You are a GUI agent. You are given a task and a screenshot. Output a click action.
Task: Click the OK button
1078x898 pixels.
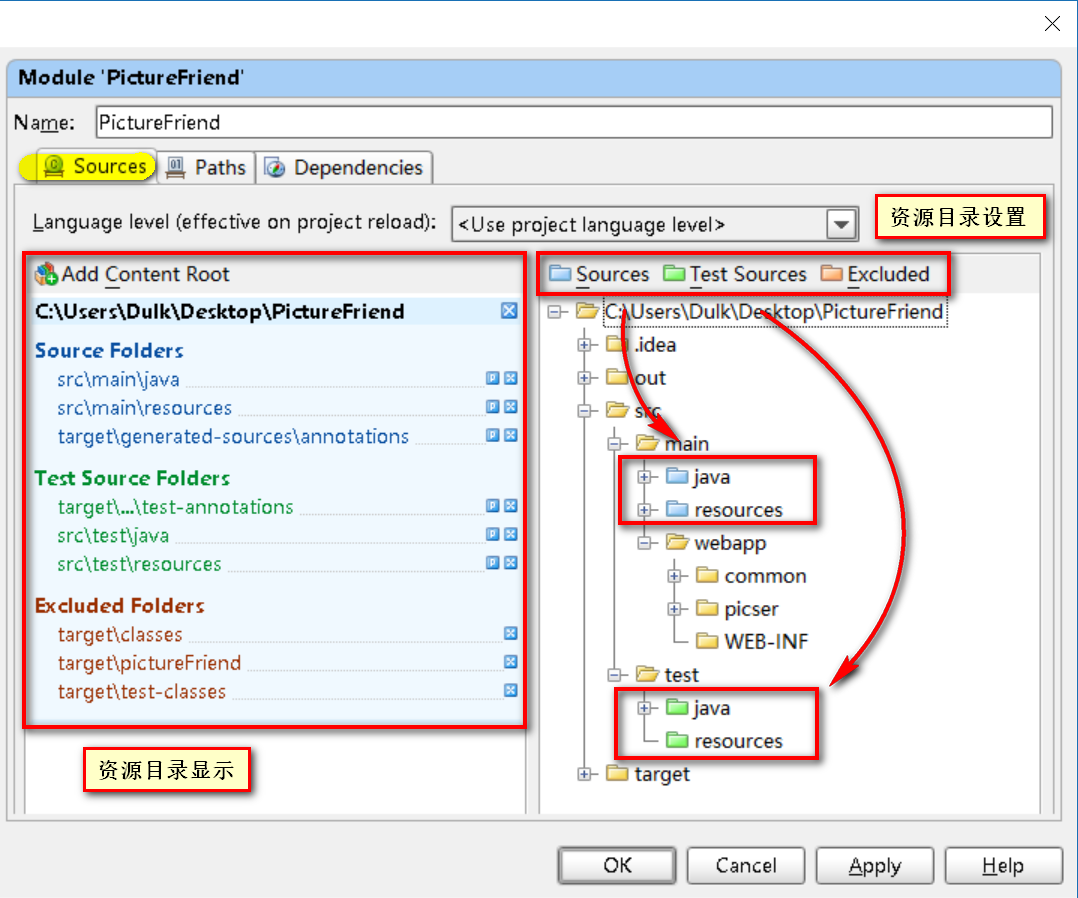click(x=617, y=865)
